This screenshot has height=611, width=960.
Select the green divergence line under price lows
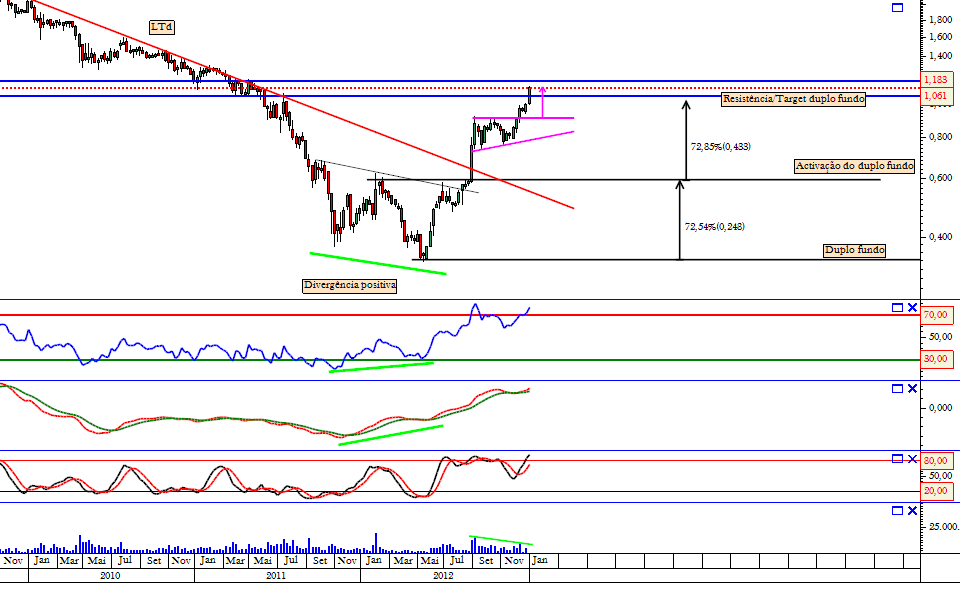click(x=378, y=263)
